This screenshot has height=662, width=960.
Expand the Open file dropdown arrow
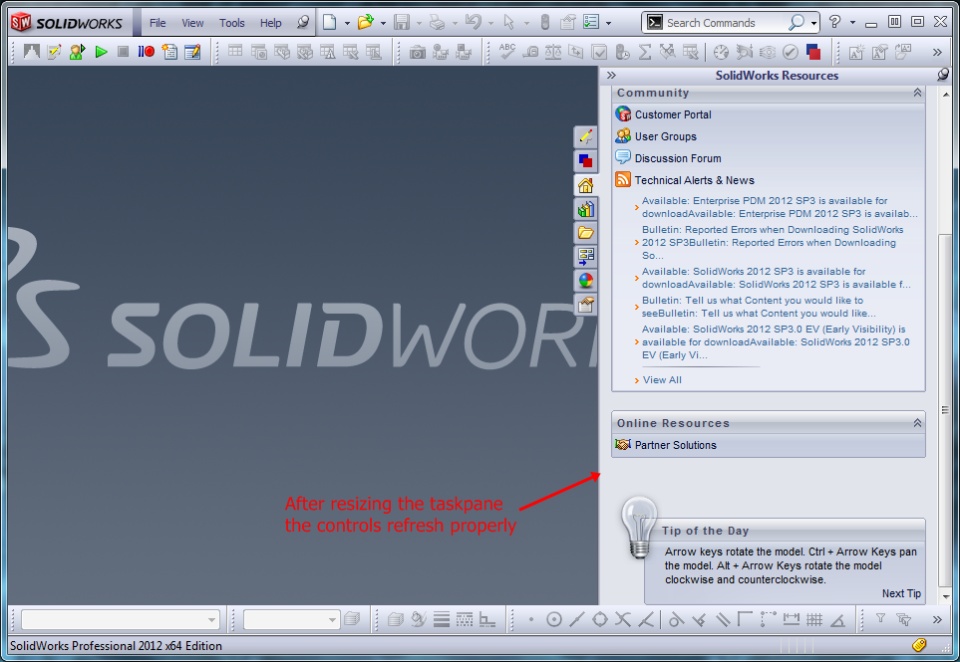point(383,23)
